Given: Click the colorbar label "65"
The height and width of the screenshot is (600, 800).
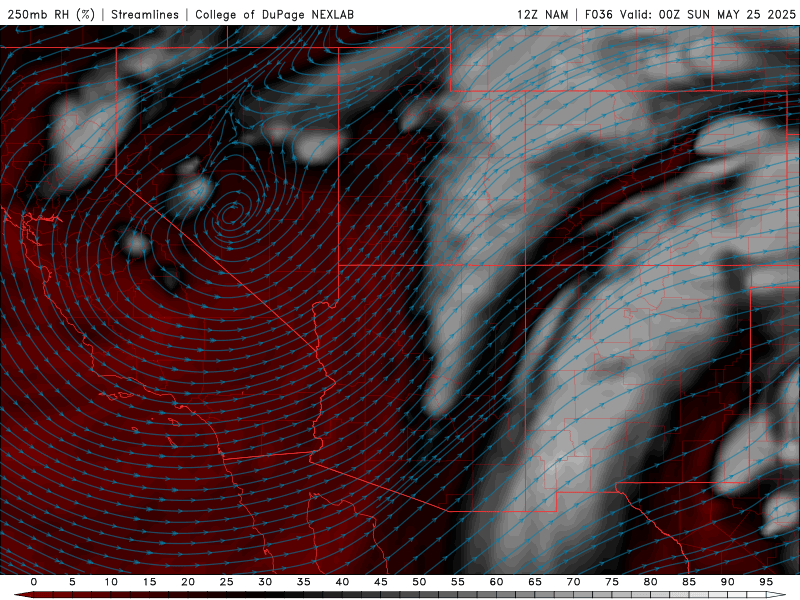Looking at the screenshot, I should click(x=535, y=582).
